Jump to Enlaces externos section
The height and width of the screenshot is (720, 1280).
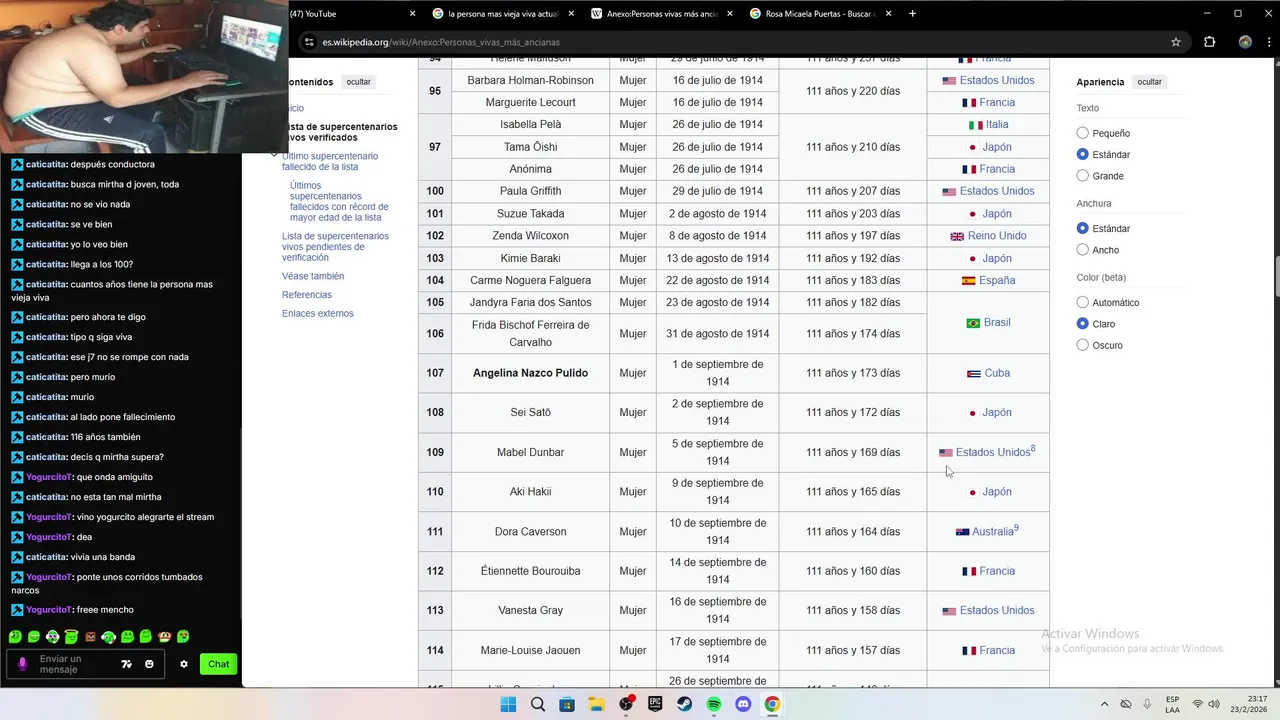tap(318, 314)
